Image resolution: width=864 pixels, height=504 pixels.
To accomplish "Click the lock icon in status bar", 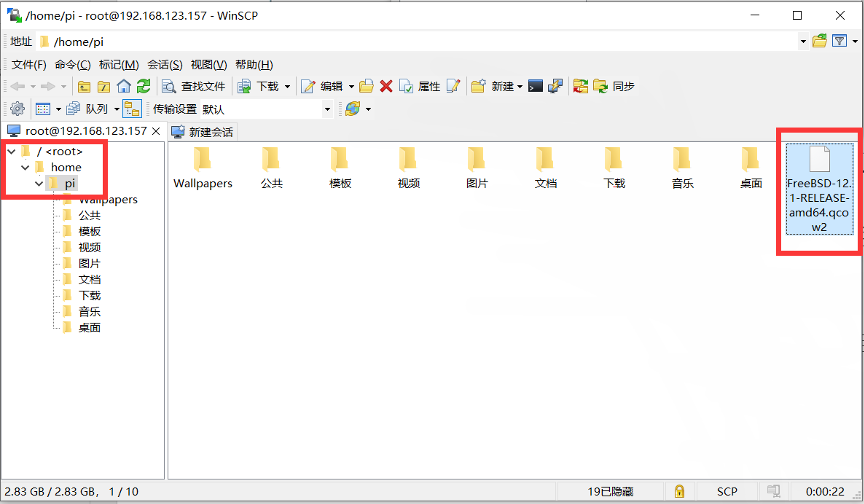I will 679,491.
